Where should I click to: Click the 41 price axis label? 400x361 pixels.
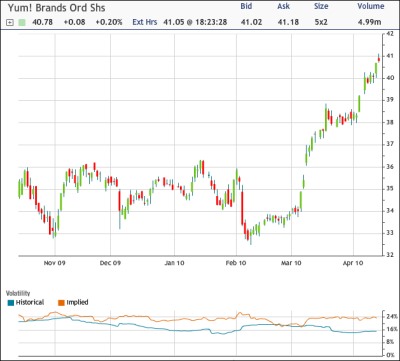tap(390, 56)
